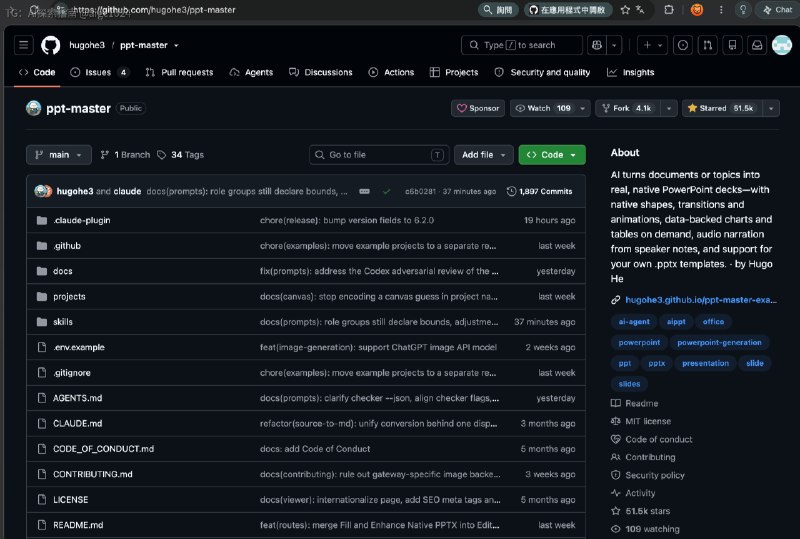
Task: Open the Security policy link
Action: pyautogui.click(x=648, y=475)
